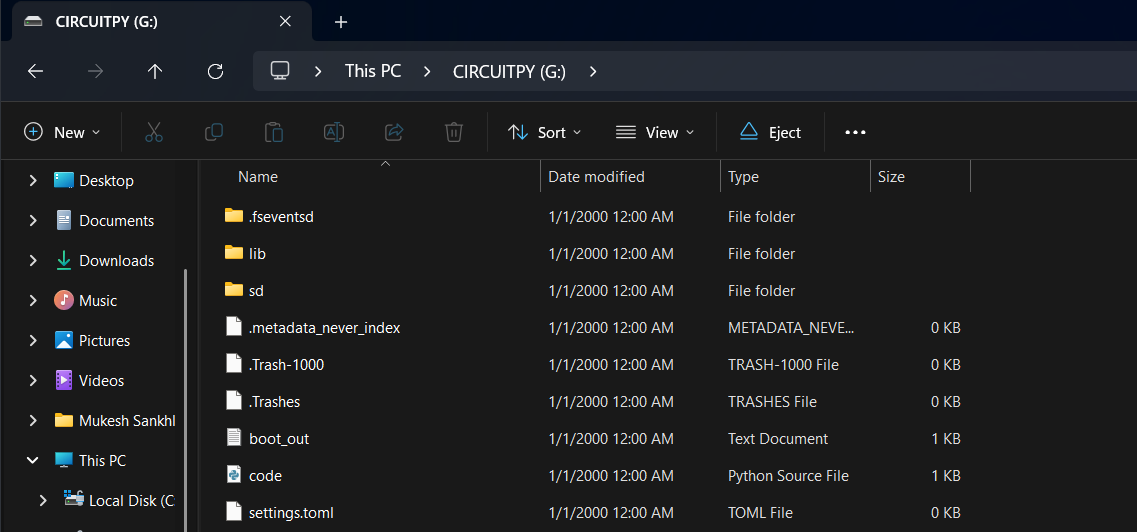This screenshot has width=1137, height=532.
Task: Click chevron after CIRCUITPY (G:) in breadcrumb
Action: click(x=592, y=71)
